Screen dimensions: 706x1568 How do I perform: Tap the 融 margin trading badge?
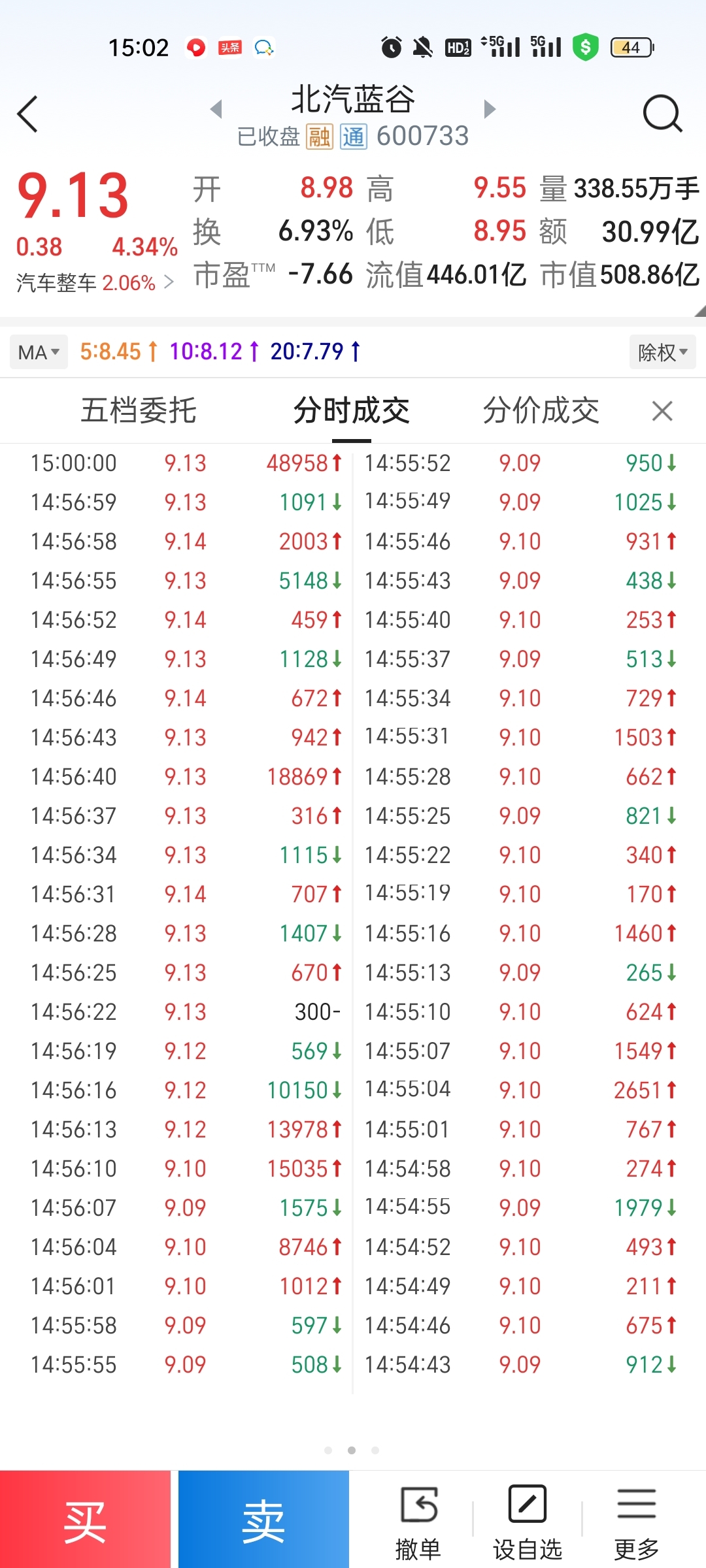(320, 137)
